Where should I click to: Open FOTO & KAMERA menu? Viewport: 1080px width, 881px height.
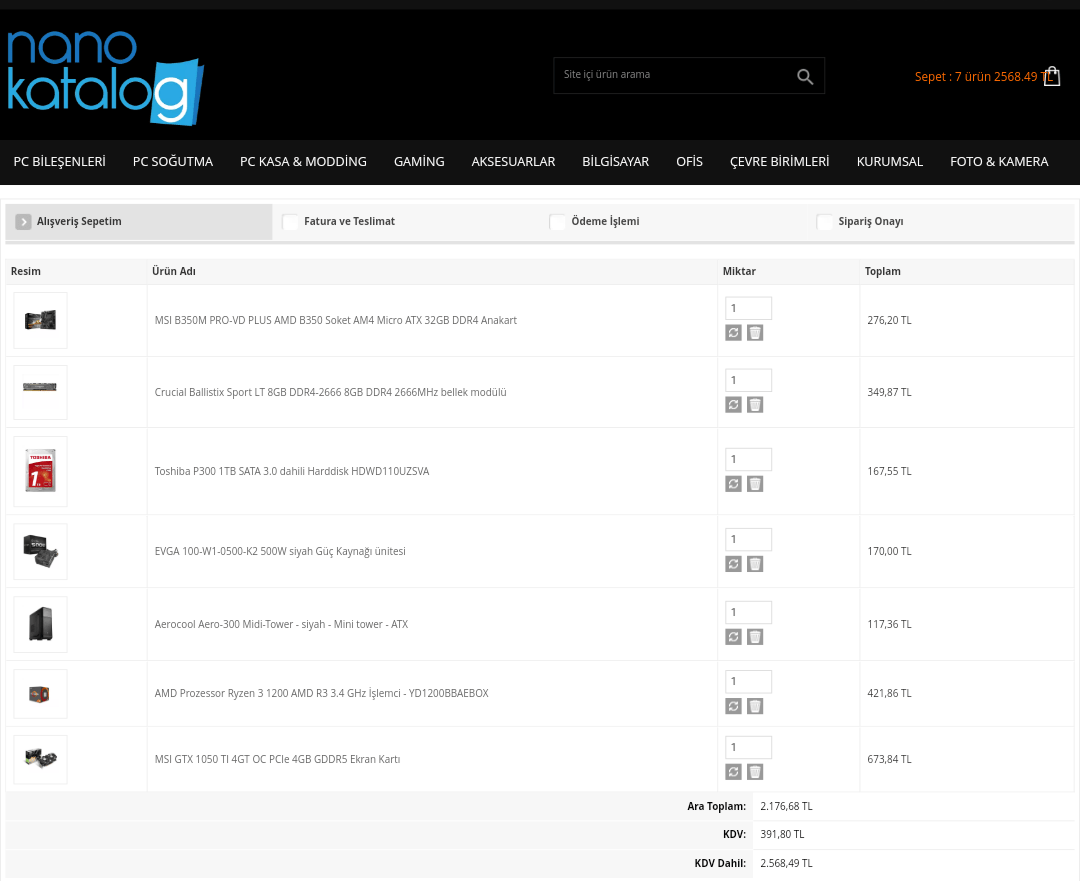[999, 162]
